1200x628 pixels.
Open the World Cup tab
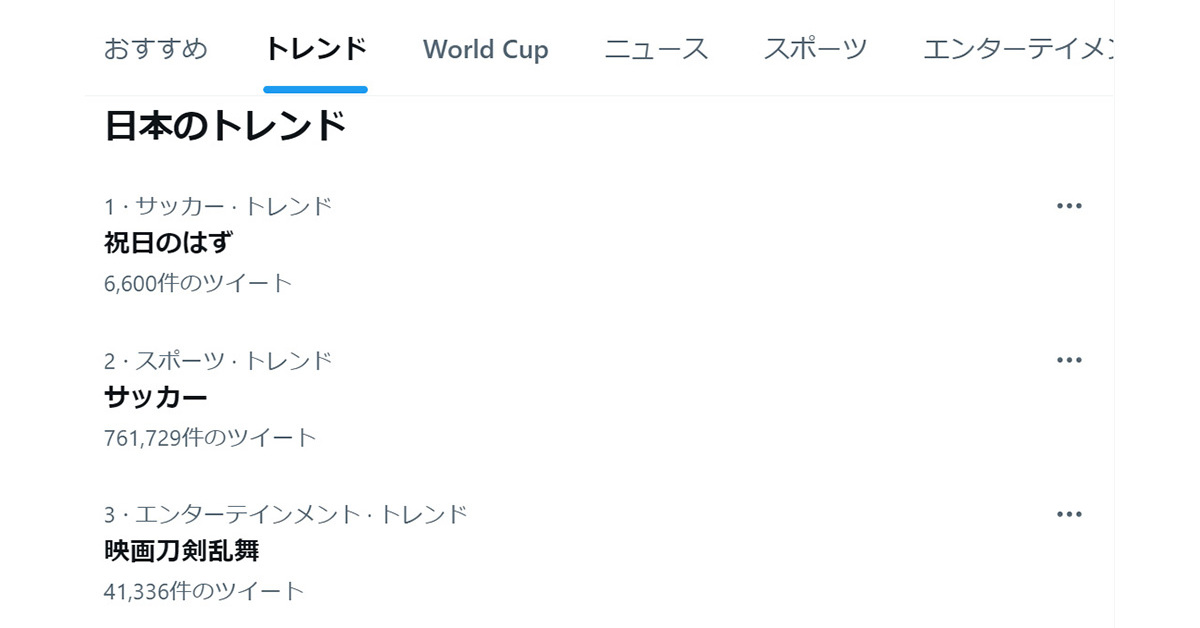pos(485,50)
